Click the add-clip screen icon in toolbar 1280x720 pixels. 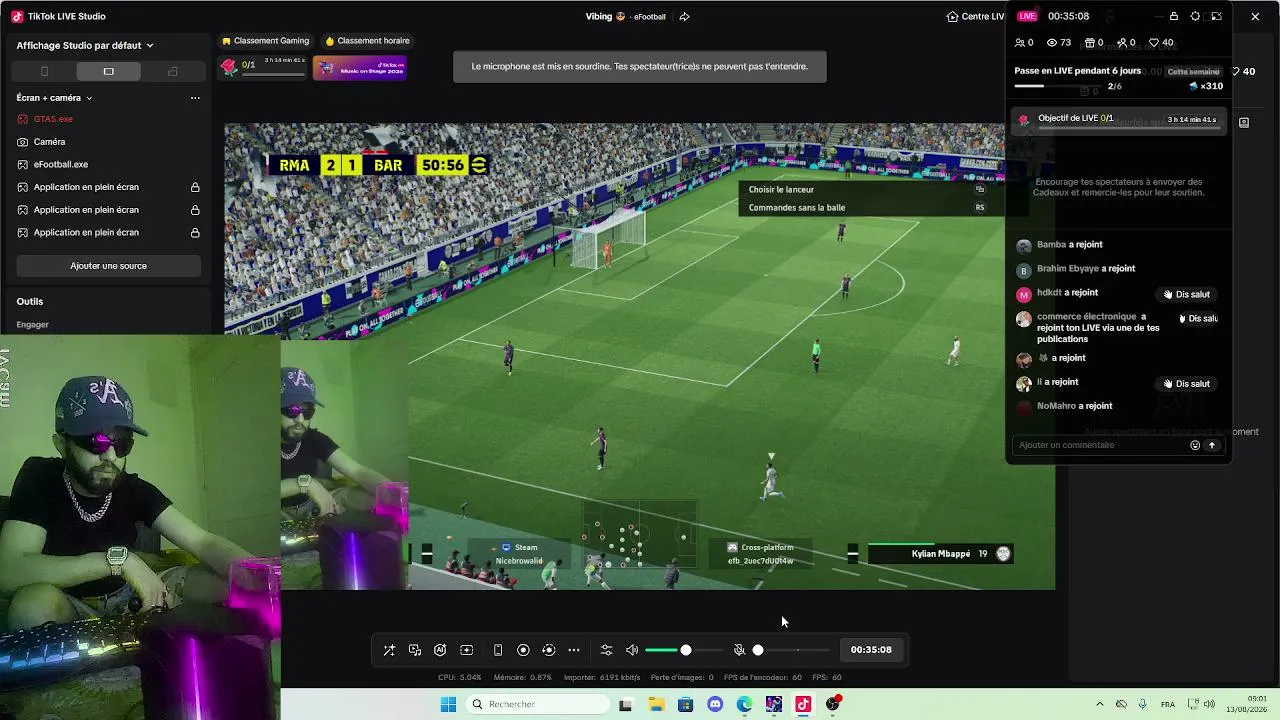pos(467,650)
